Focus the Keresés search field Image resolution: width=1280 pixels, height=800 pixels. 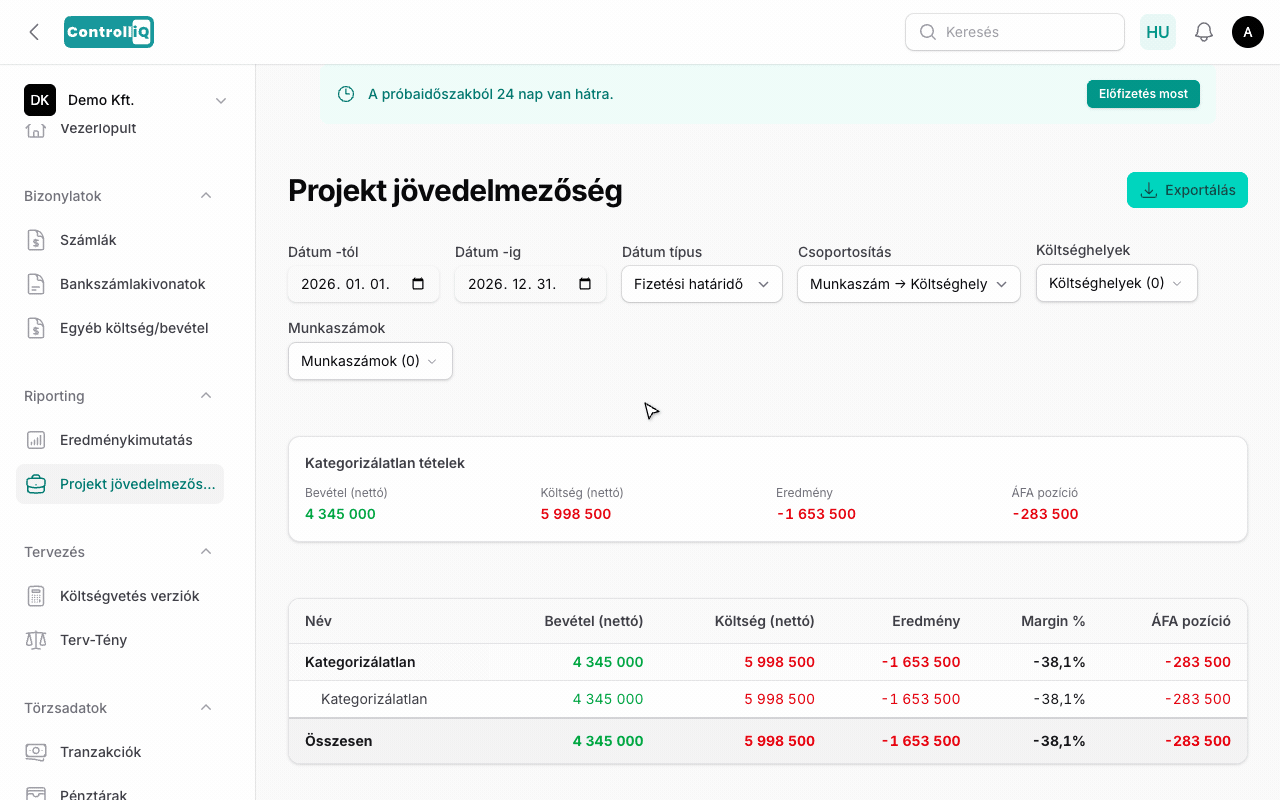pyautogui.click(x=1015, y=32)
